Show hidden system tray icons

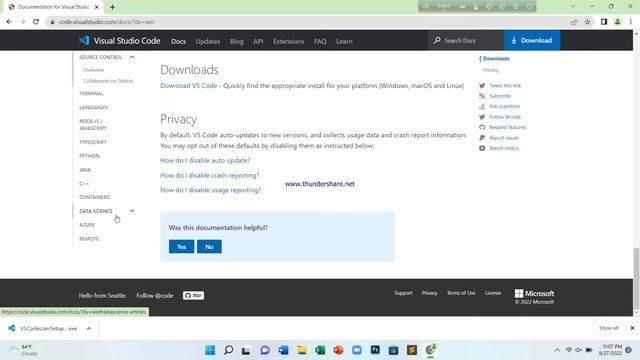557,350
